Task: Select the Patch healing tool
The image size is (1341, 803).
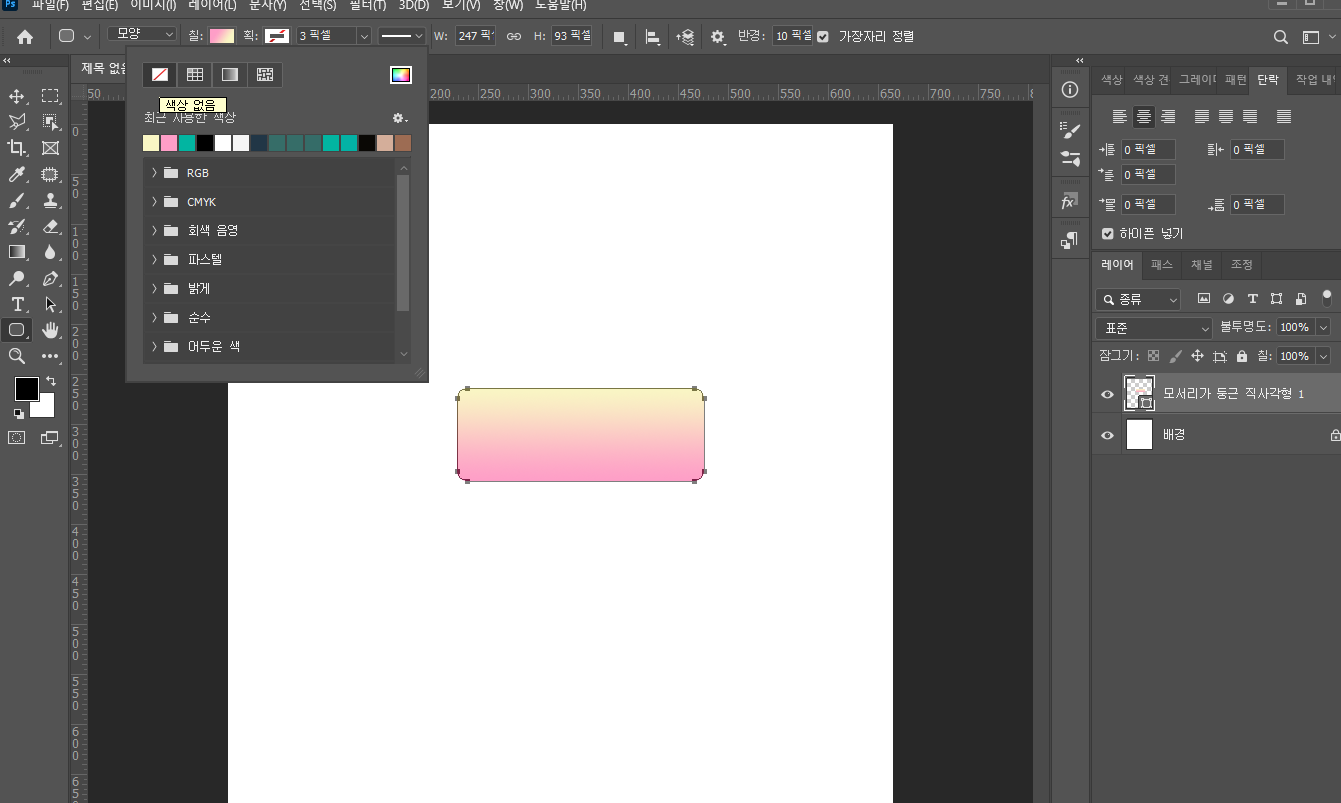Action: (50, 174)
